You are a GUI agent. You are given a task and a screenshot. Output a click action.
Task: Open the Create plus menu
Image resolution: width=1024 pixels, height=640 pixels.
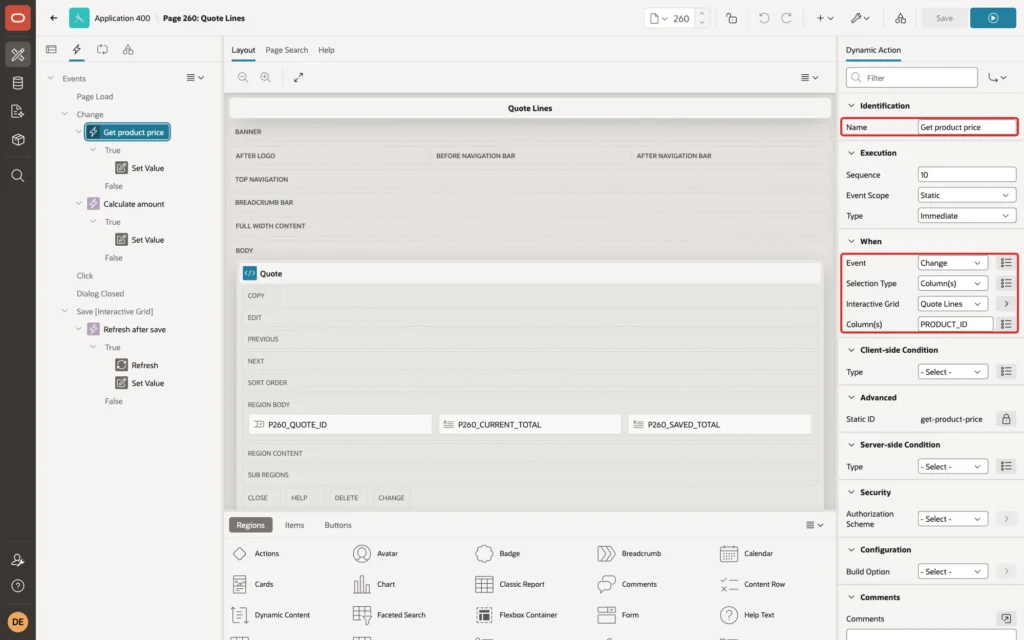(825, 18)
